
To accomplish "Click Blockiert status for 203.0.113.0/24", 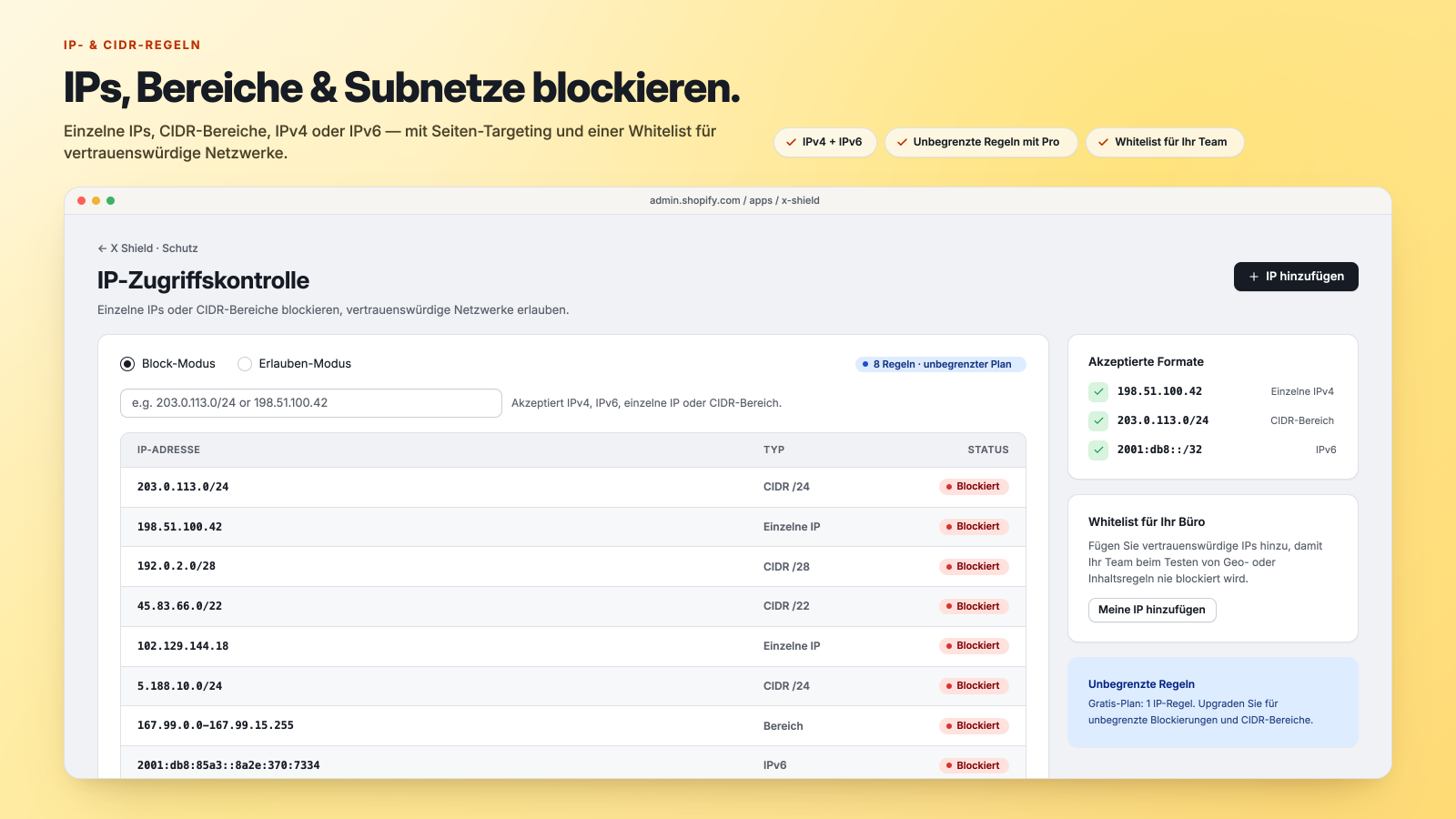I will click(x=974, y=487).
